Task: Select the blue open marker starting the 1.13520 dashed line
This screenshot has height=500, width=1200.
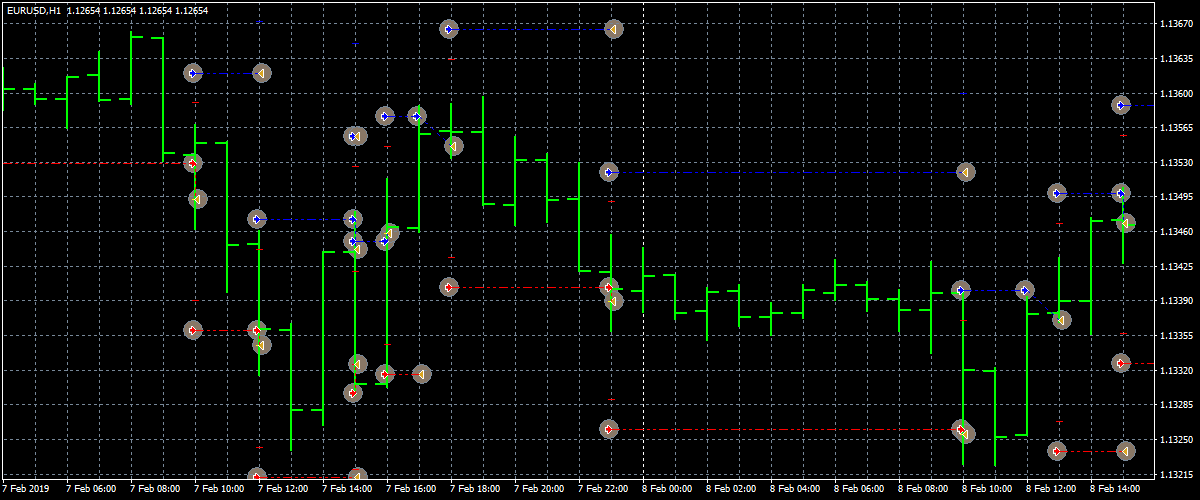Action: click(x=609, y=172)
